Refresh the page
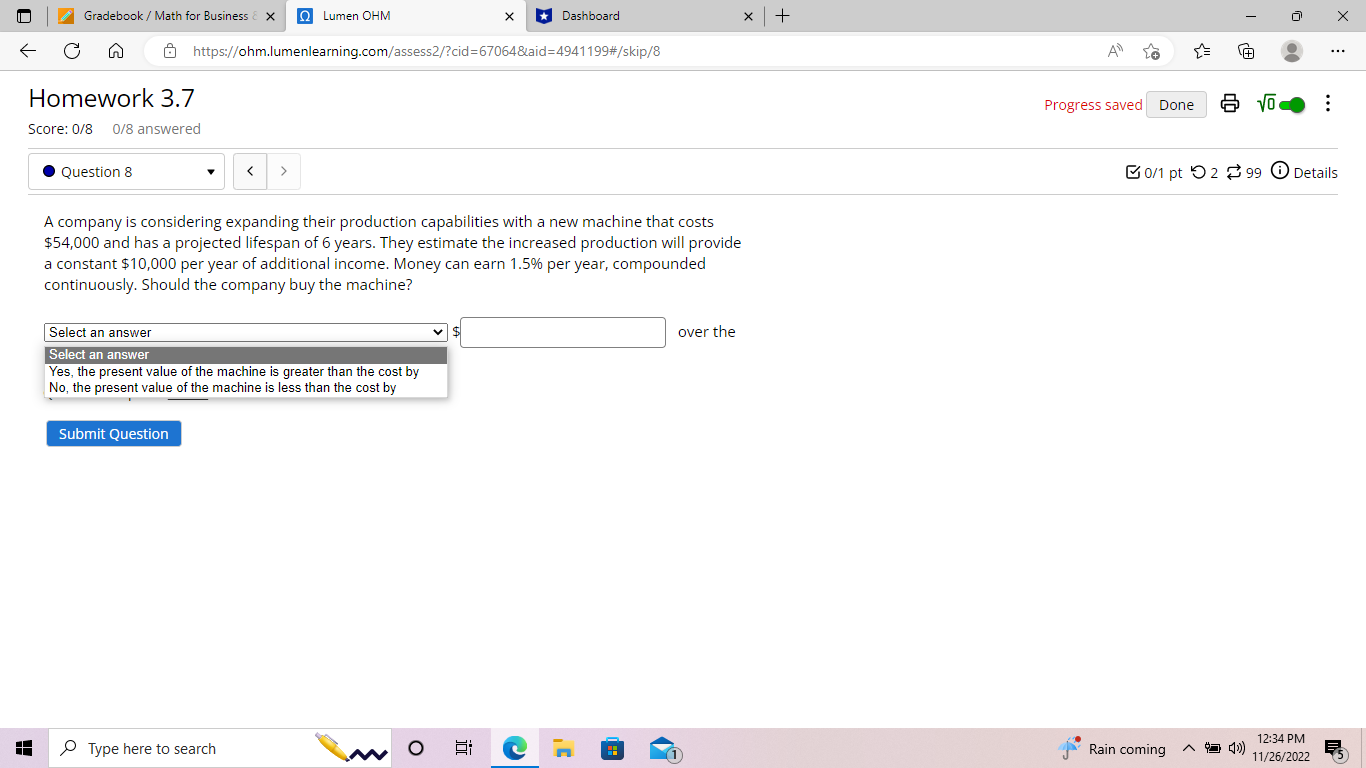This screenshot has width=1366, height=768. [x=72, y=51]
